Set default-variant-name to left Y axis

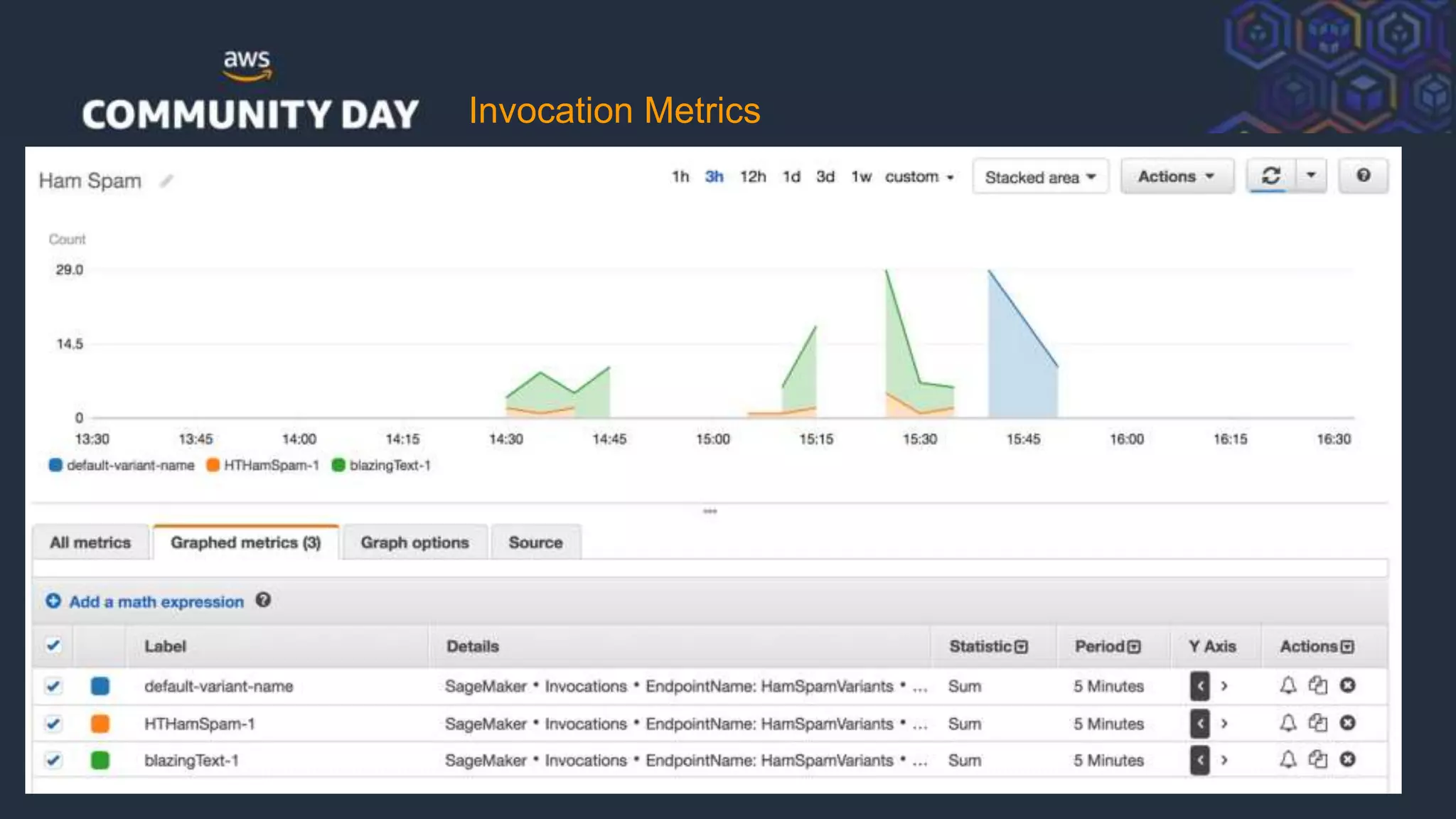(1199, 686)
